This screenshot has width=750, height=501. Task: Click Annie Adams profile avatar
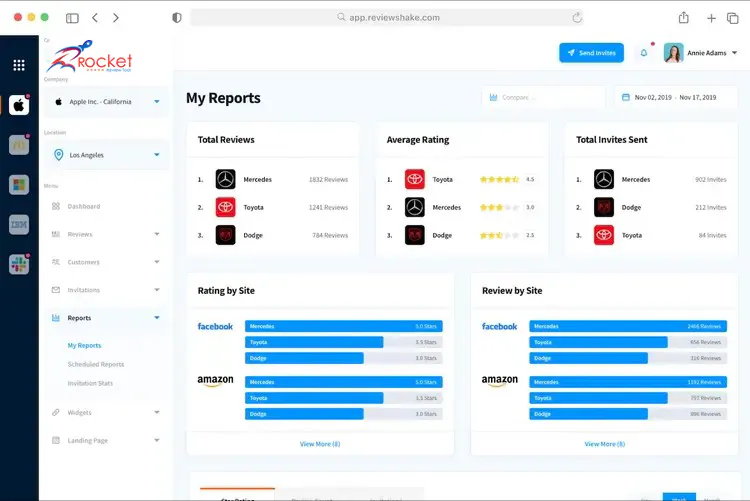click(x=673, y=53)
